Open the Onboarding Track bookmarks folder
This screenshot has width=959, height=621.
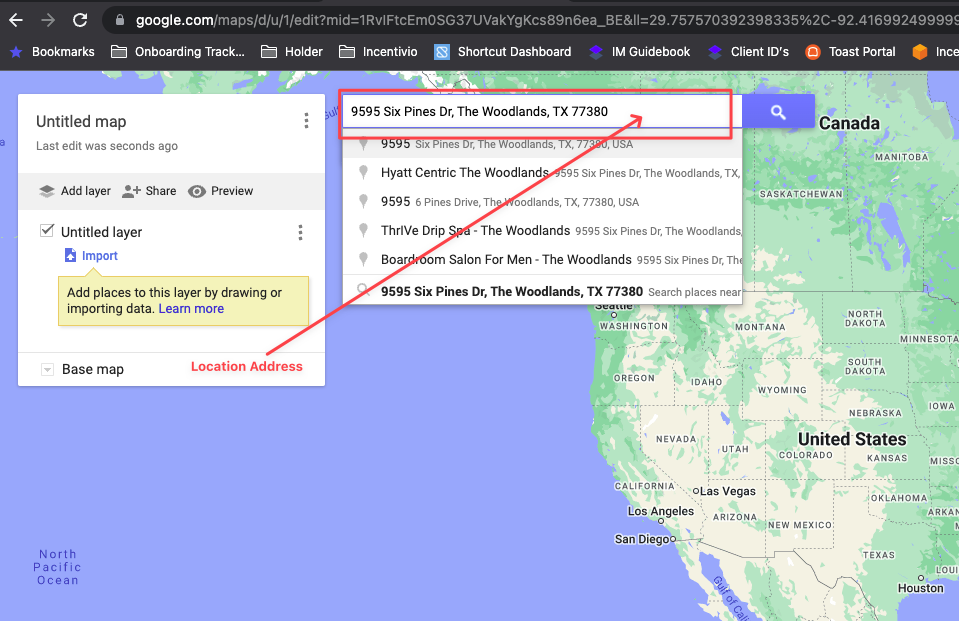tap(177, 52)
